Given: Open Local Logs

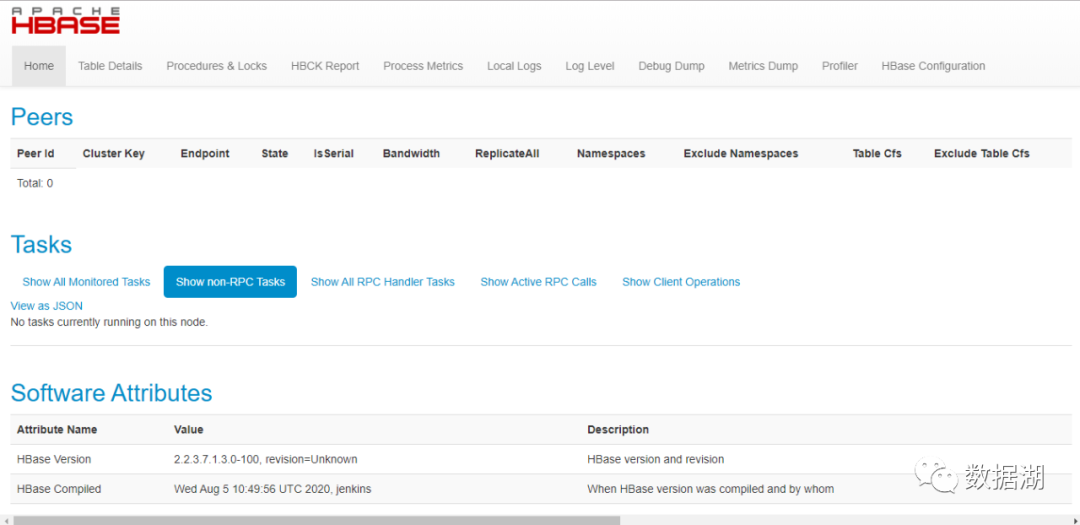Looking at the screenshot, I should click(x=514, y=66).
